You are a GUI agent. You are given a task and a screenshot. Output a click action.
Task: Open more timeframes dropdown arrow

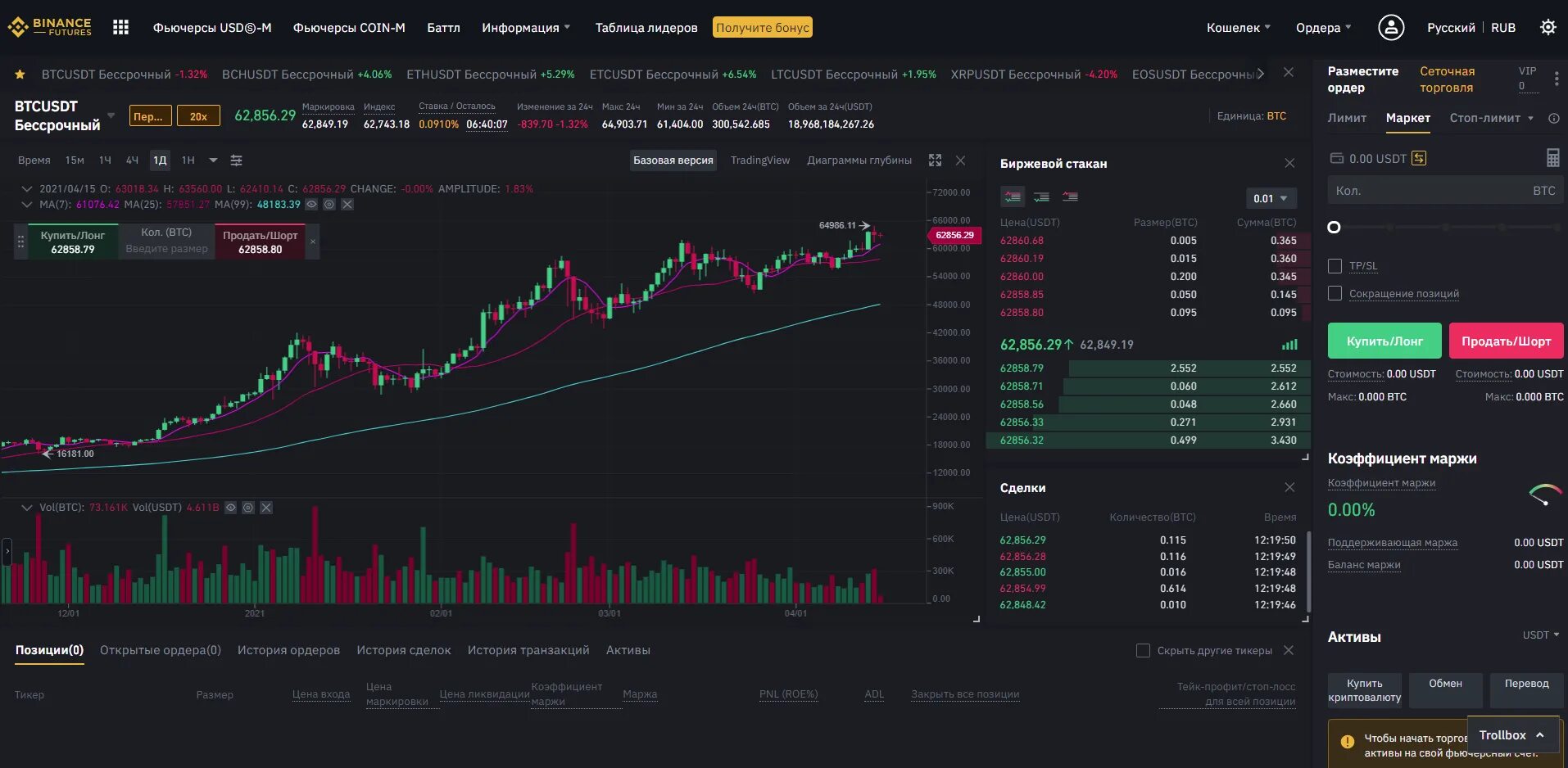click(213, 160)
